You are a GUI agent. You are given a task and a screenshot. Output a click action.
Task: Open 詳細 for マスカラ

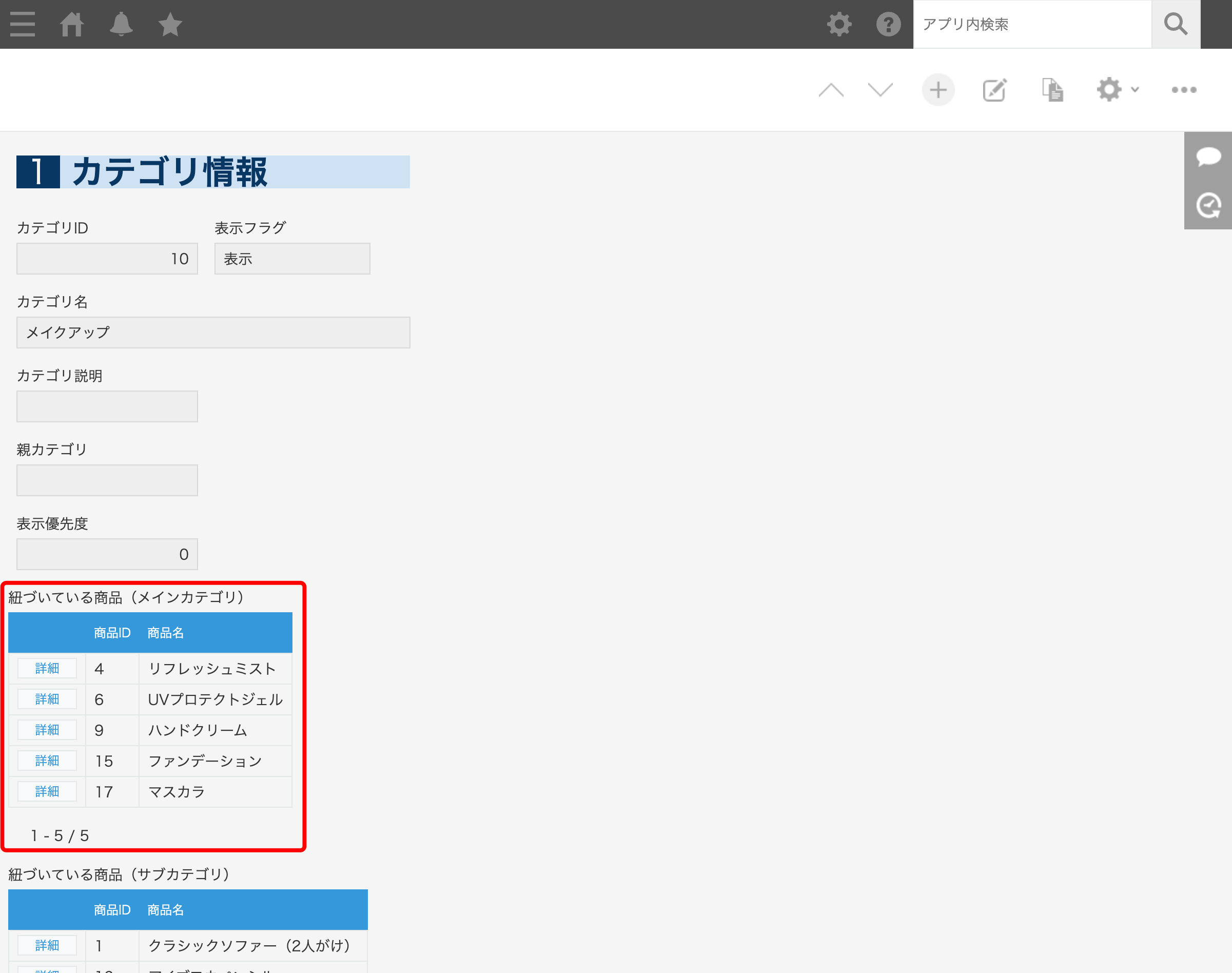click(47, 791)
